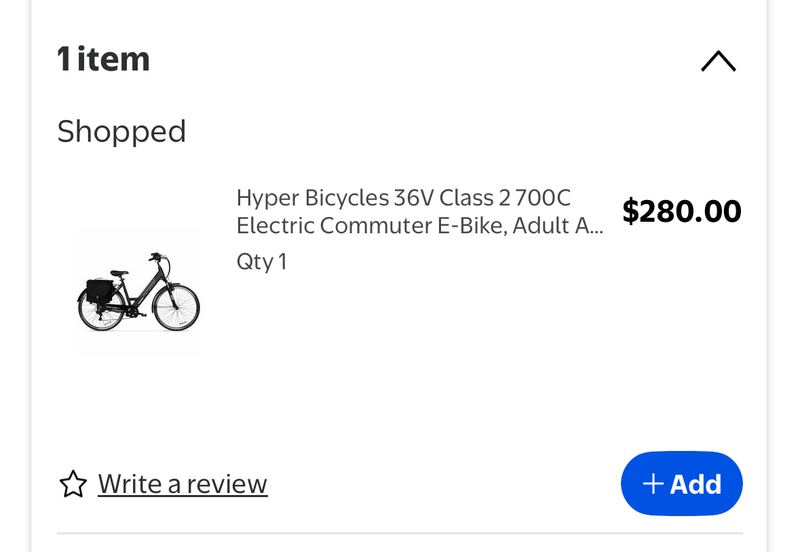Image resolution: width=800 pixels, height=552 pixels.
Task: Click the truncated title ellipsis after Adult
Action: (596, 232)
